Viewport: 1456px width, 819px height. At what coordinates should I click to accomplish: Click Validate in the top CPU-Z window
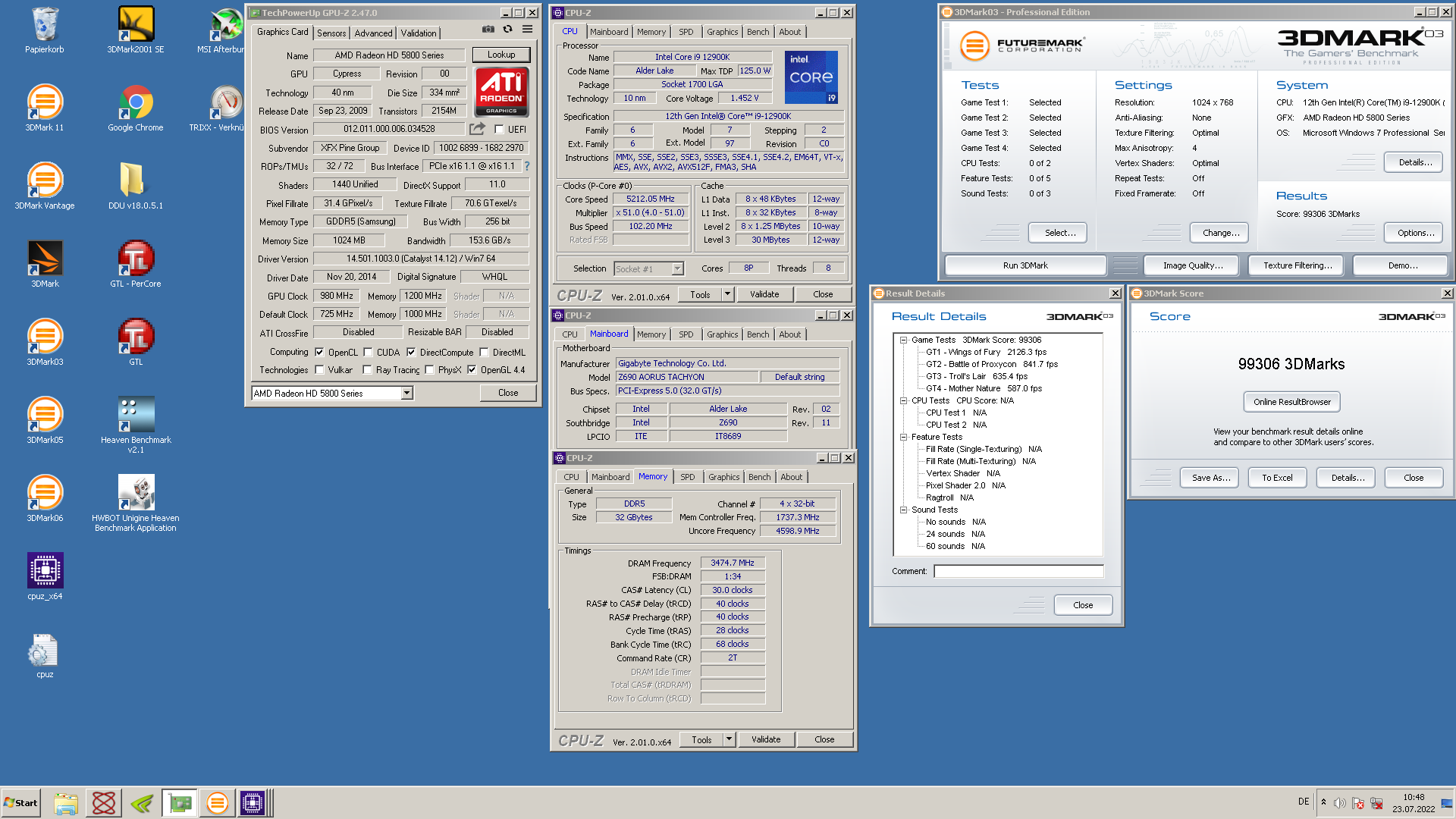764,294
